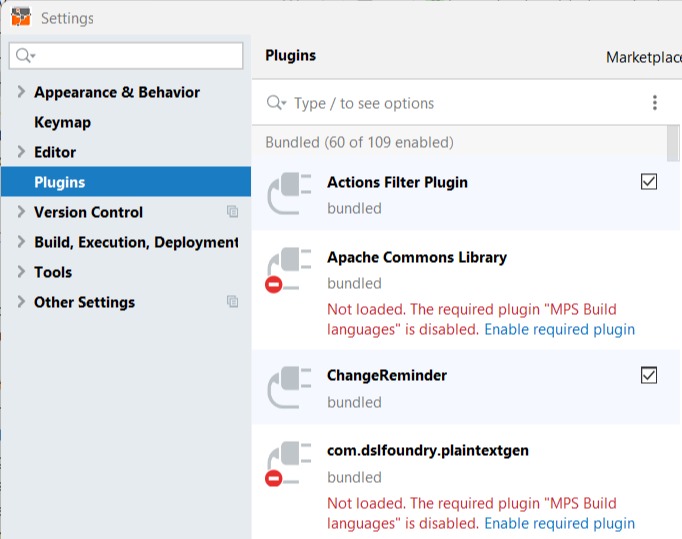Click the copy icon beside Other Settings
This screenshot has height=539, width=682.
[232, 302]
